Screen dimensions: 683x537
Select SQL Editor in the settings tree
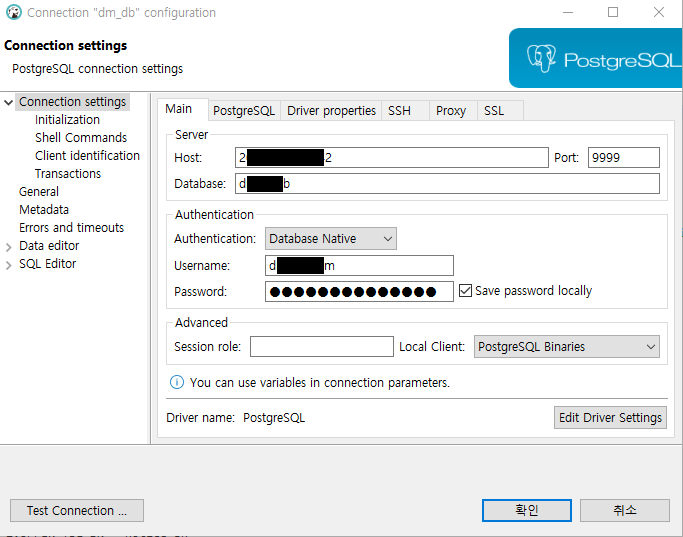47,264
